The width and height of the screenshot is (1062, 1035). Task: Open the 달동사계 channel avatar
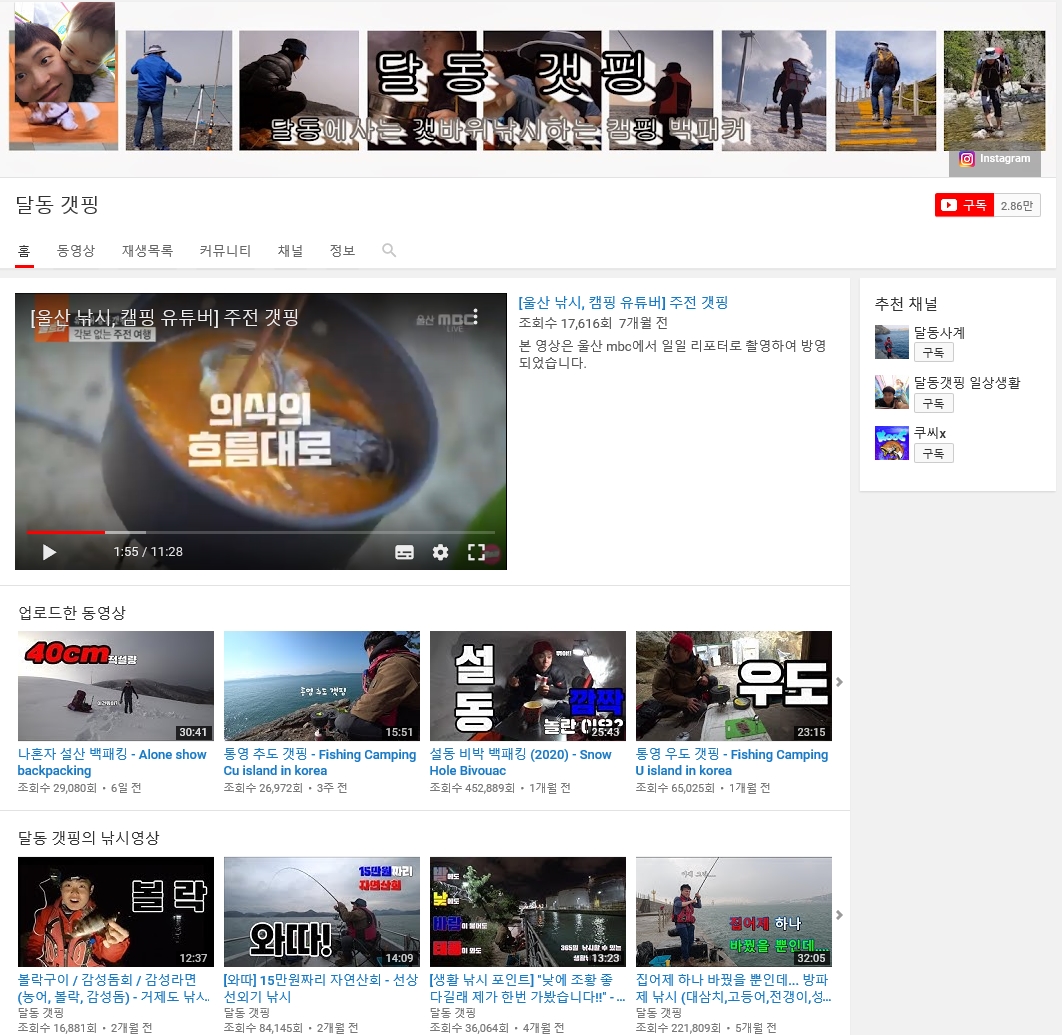tap(891, 341)
